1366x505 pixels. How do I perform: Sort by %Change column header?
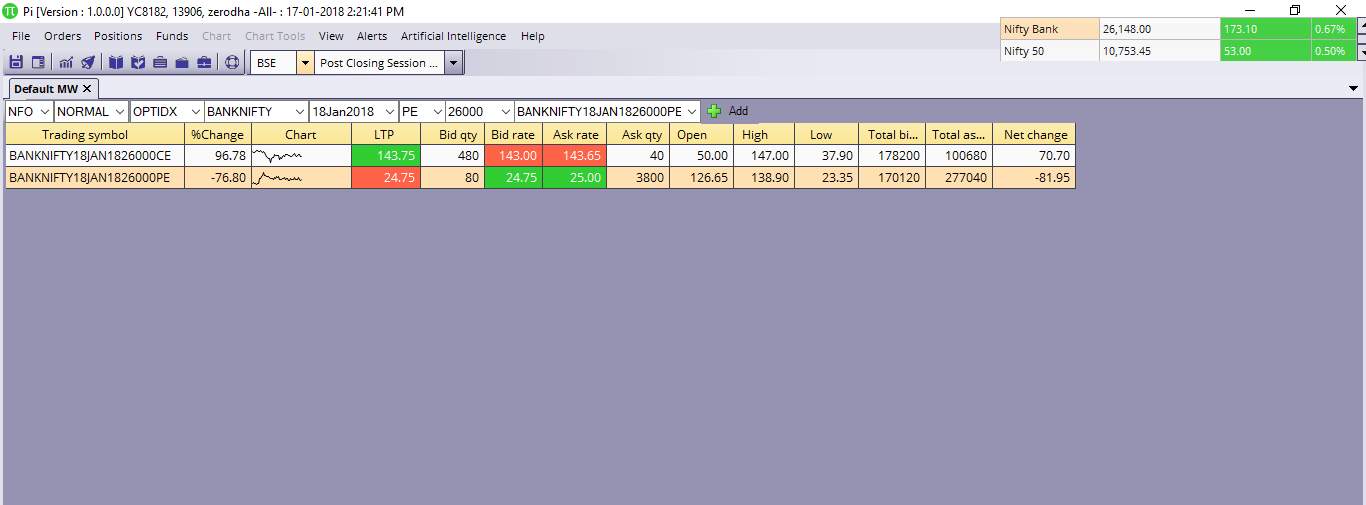tap(218, 135)
